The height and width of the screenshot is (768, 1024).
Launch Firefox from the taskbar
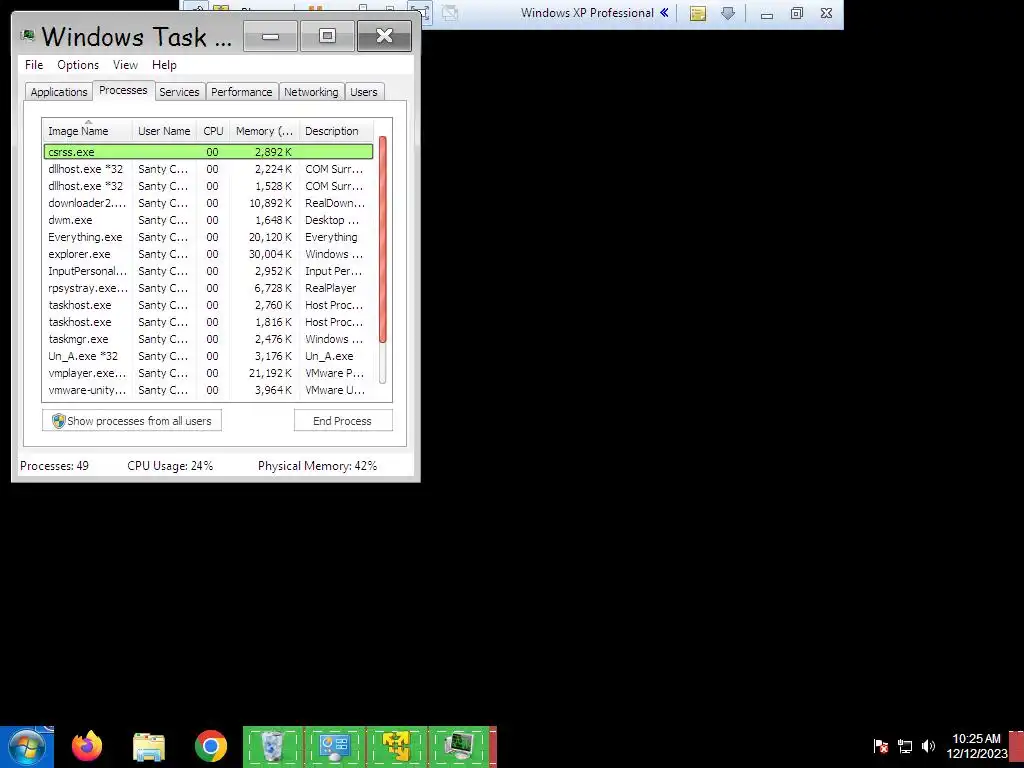(x=87, y=746)
